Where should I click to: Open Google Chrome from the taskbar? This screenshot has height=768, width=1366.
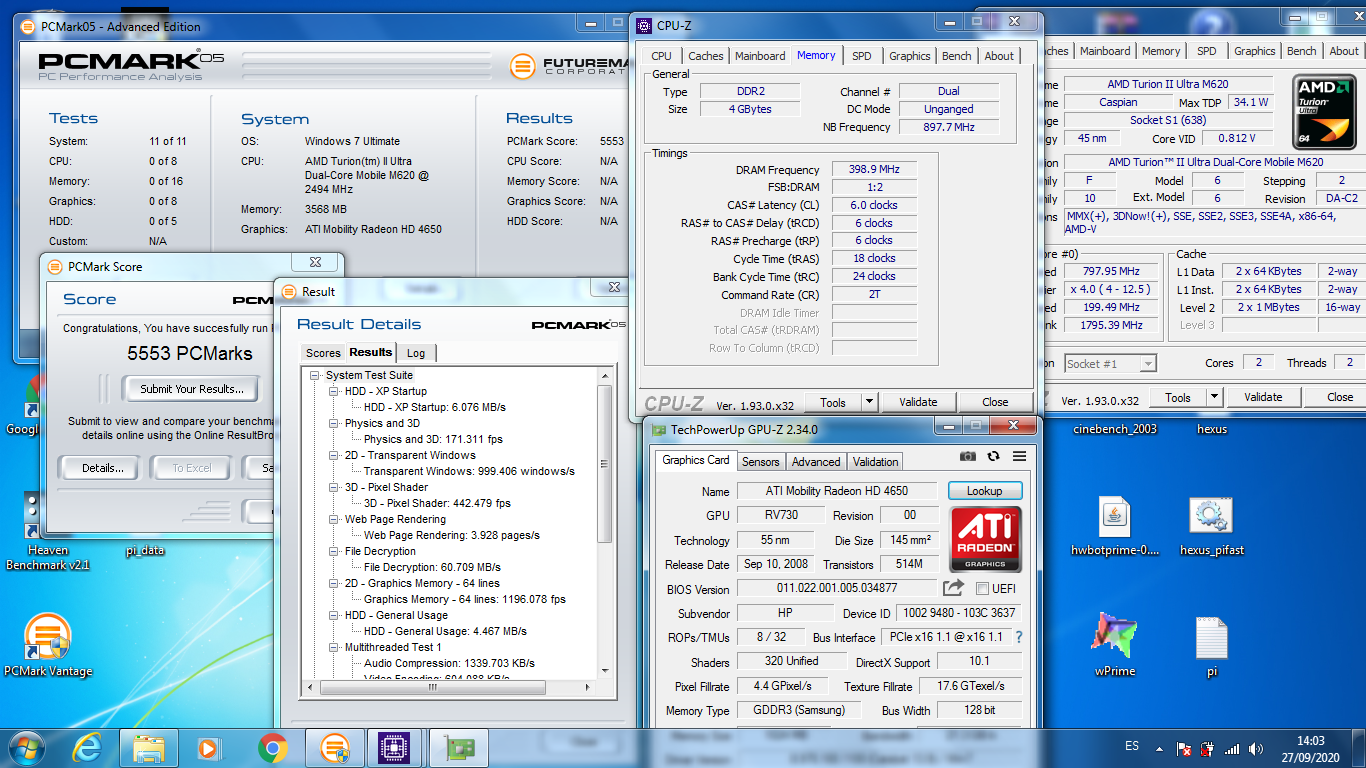point(272,747)
